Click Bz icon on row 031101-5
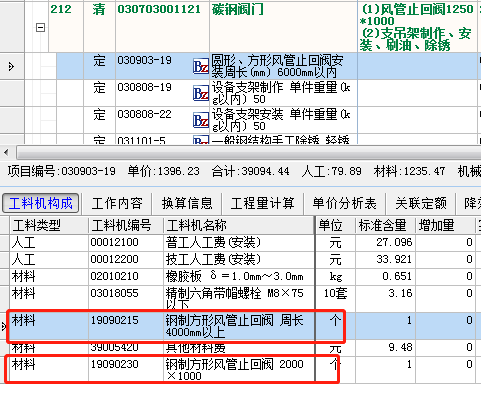 tap(201, 141)
